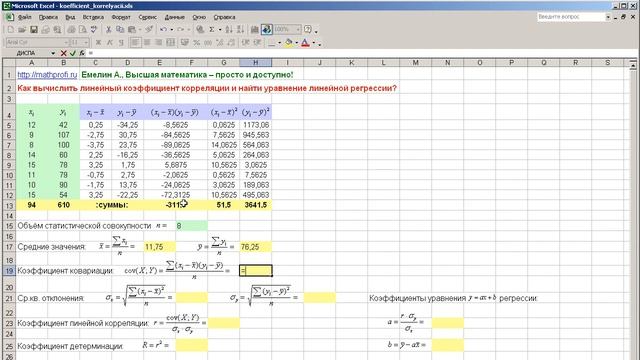Image resolution: width=640 pixels, height=360 pixels.
Task: Apply the red Font Color button
Action: click(x=305, y=42)
